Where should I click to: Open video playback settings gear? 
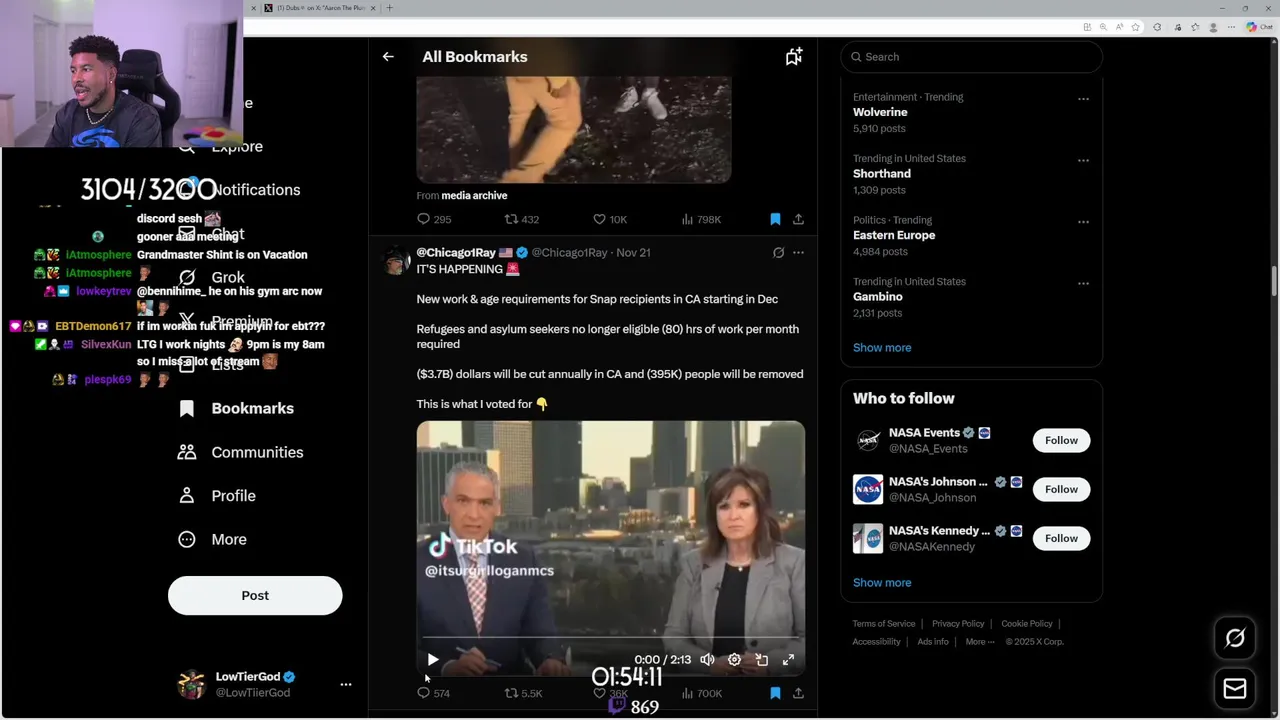tap(734, 660)
